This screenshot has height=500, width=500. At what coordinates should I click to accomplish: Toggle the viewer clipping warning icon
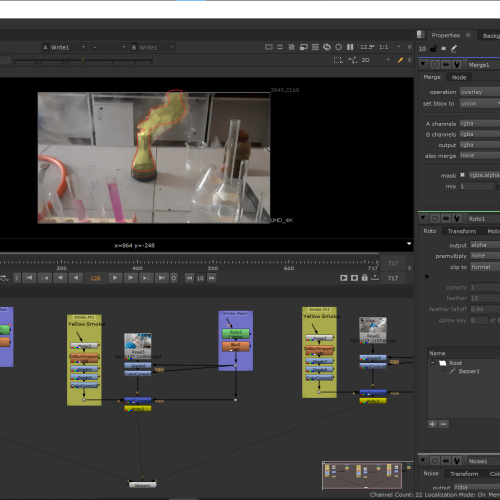coord(269,47)
